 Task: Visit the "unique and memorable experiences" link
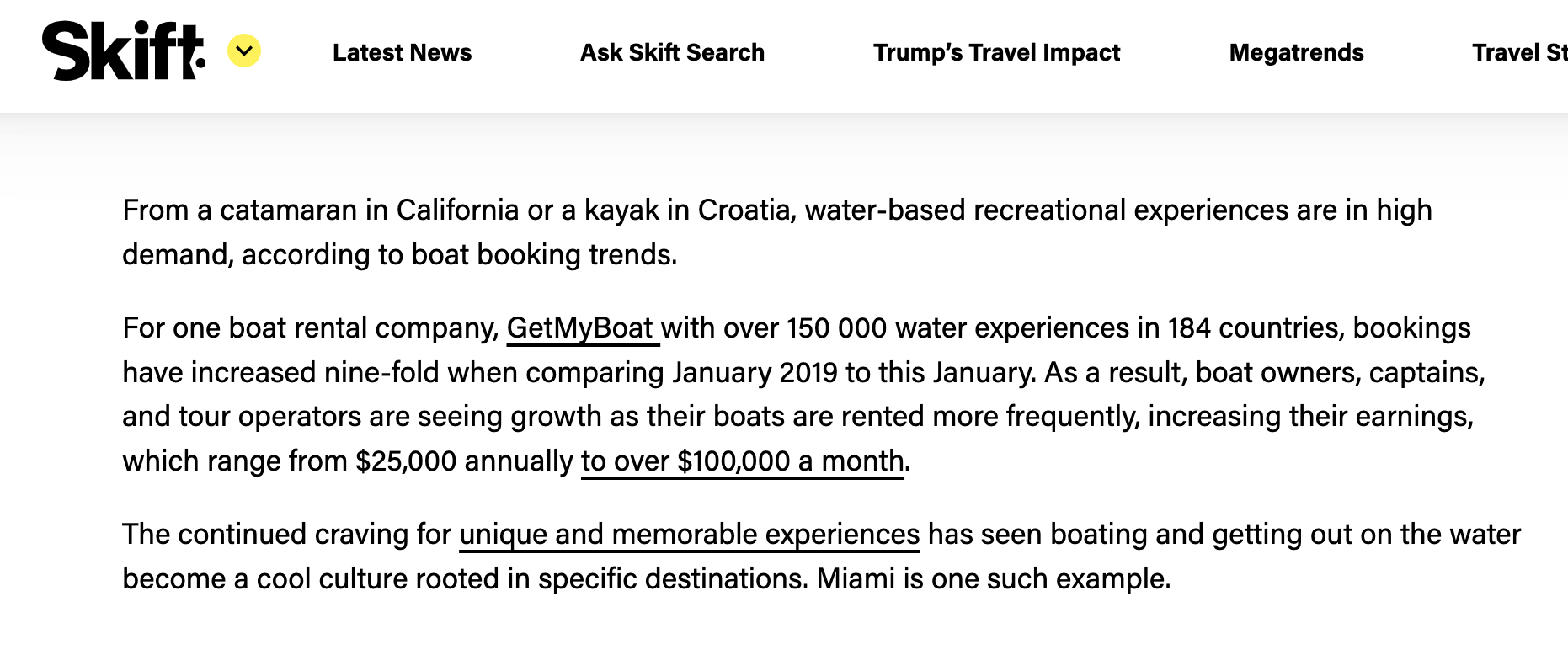[x=689, y=535]
